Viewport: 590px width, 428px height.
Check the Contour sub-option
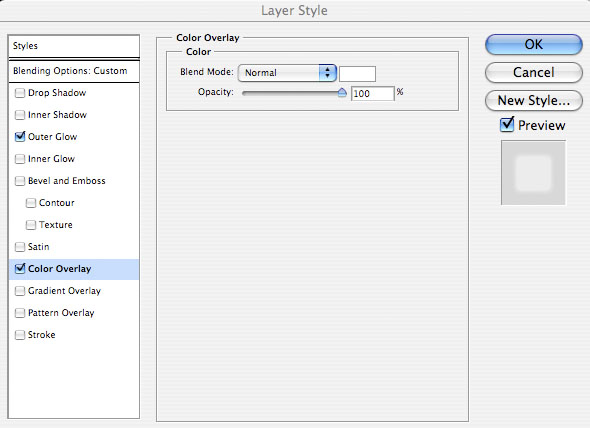click(30, 203)
